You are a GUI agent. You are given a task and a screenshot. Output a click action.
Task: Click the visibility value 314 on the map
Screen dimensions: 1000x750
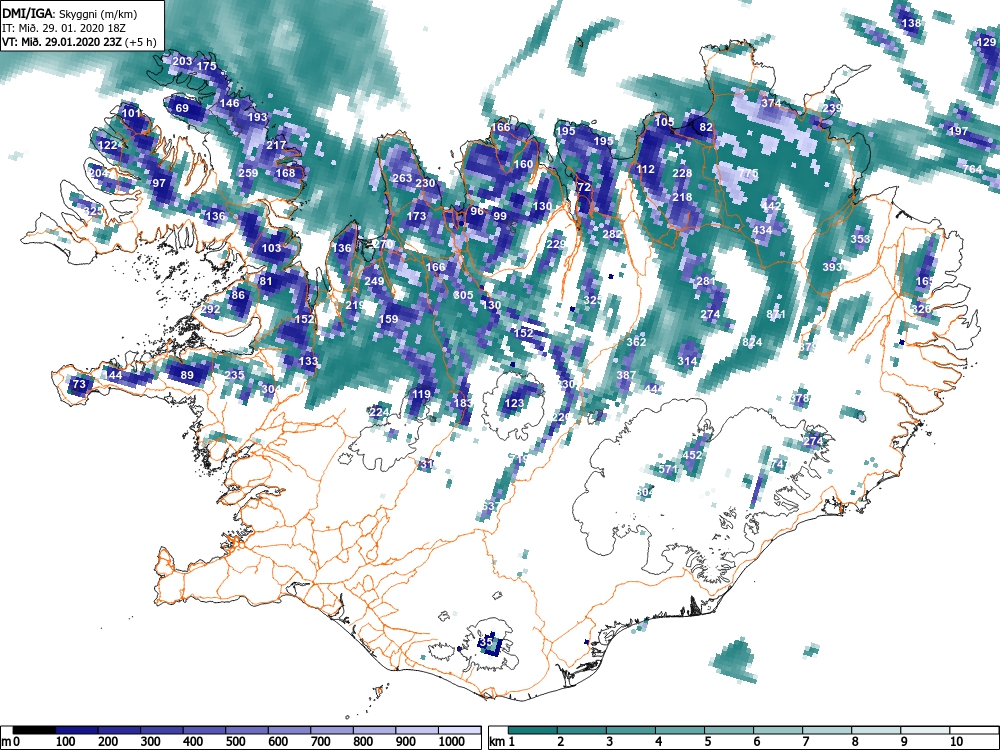coord(688,361)
